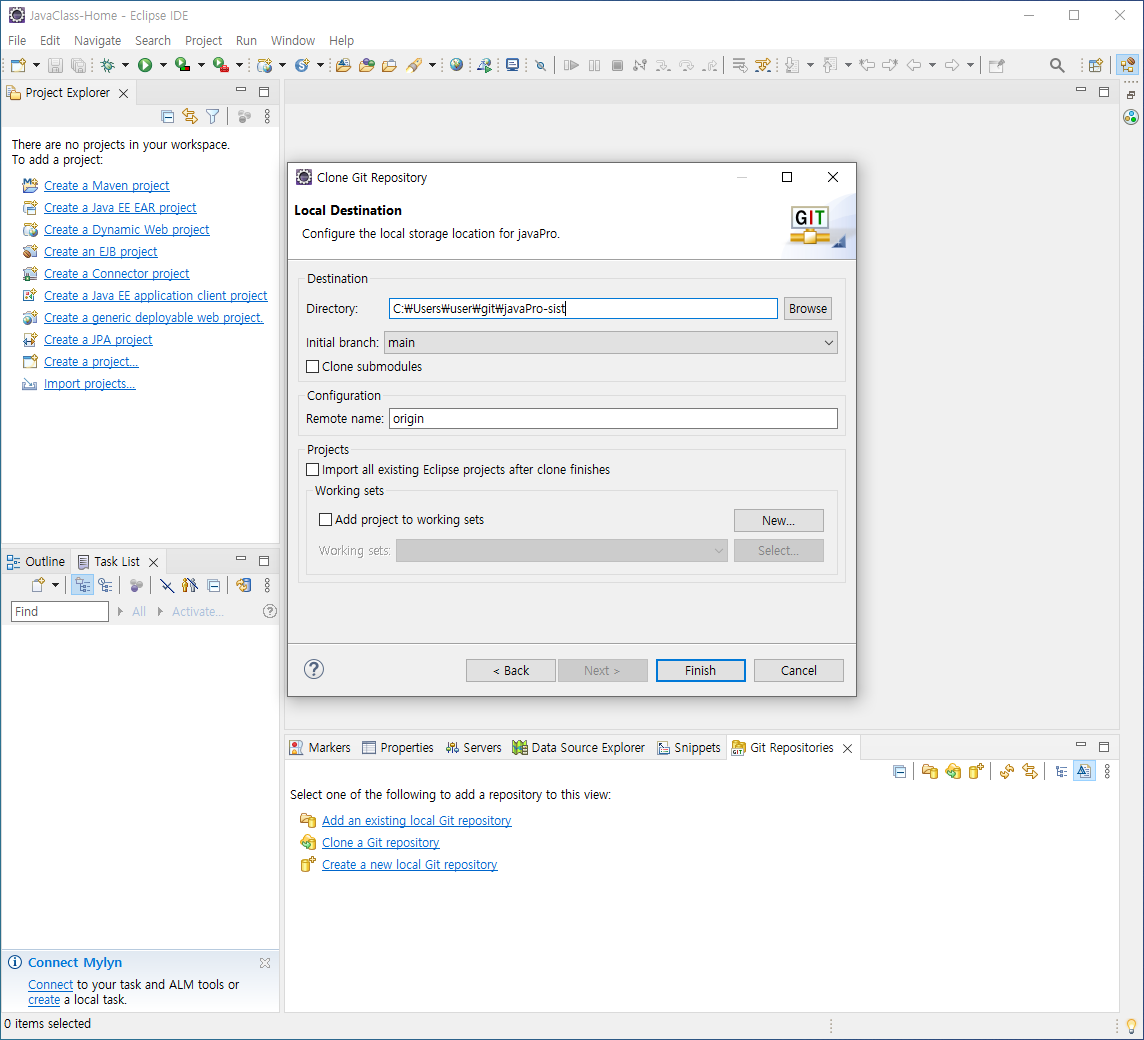Click the Next Annotation toolbar icon
Viewport: 1144px width, 1040px height.
point(793,65)
